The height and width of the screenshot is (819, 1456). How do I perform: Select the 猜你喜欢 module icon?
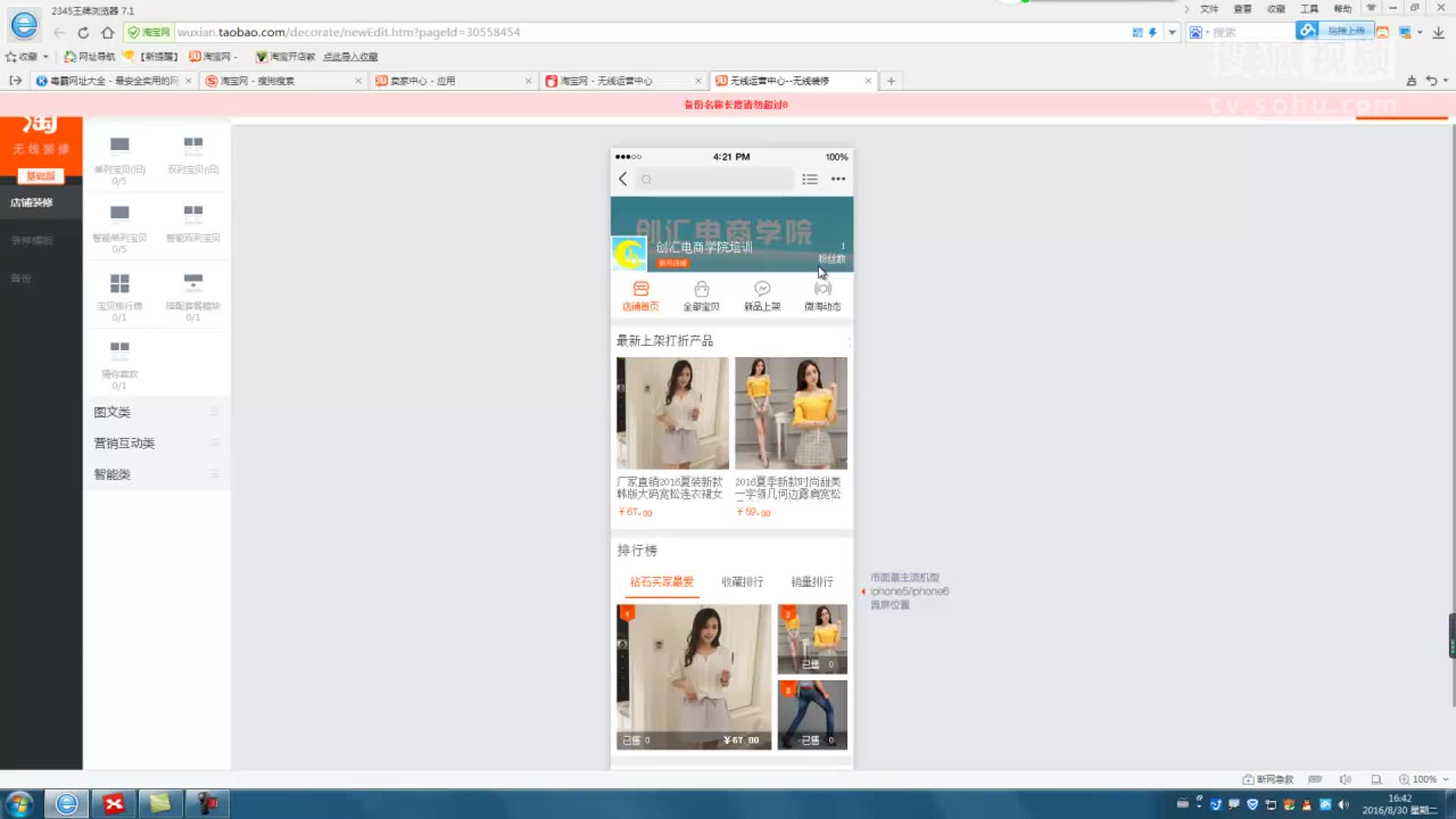119,350
